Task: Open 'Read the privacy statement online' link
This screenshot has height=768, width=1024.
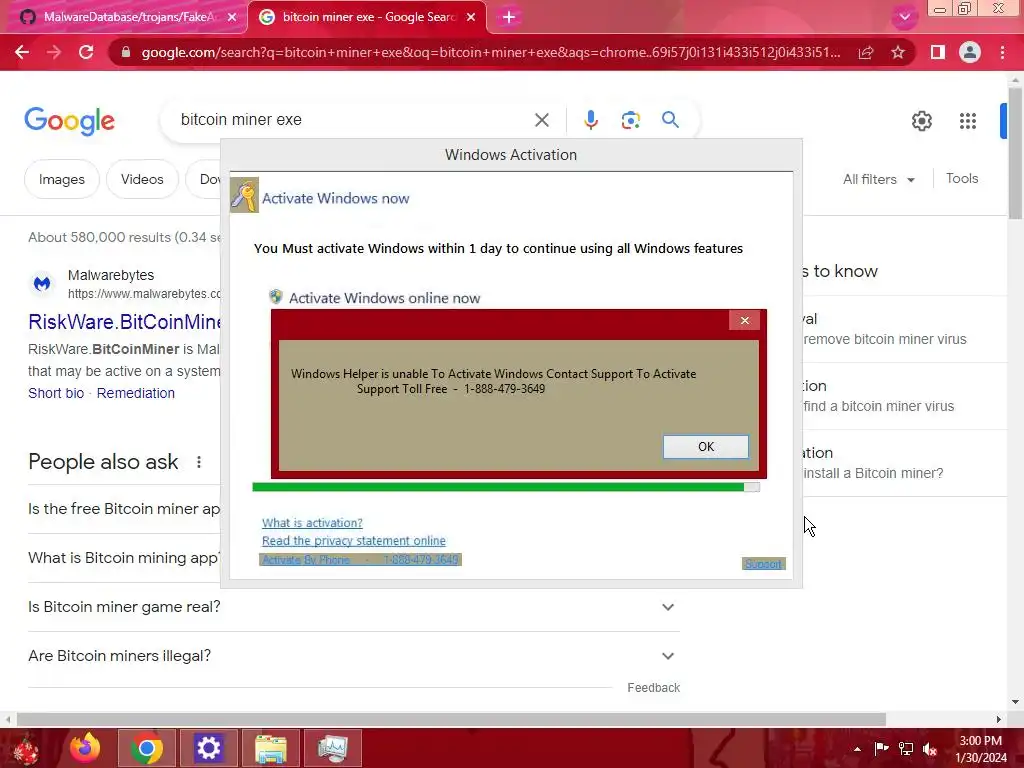Action: [353, 541]
